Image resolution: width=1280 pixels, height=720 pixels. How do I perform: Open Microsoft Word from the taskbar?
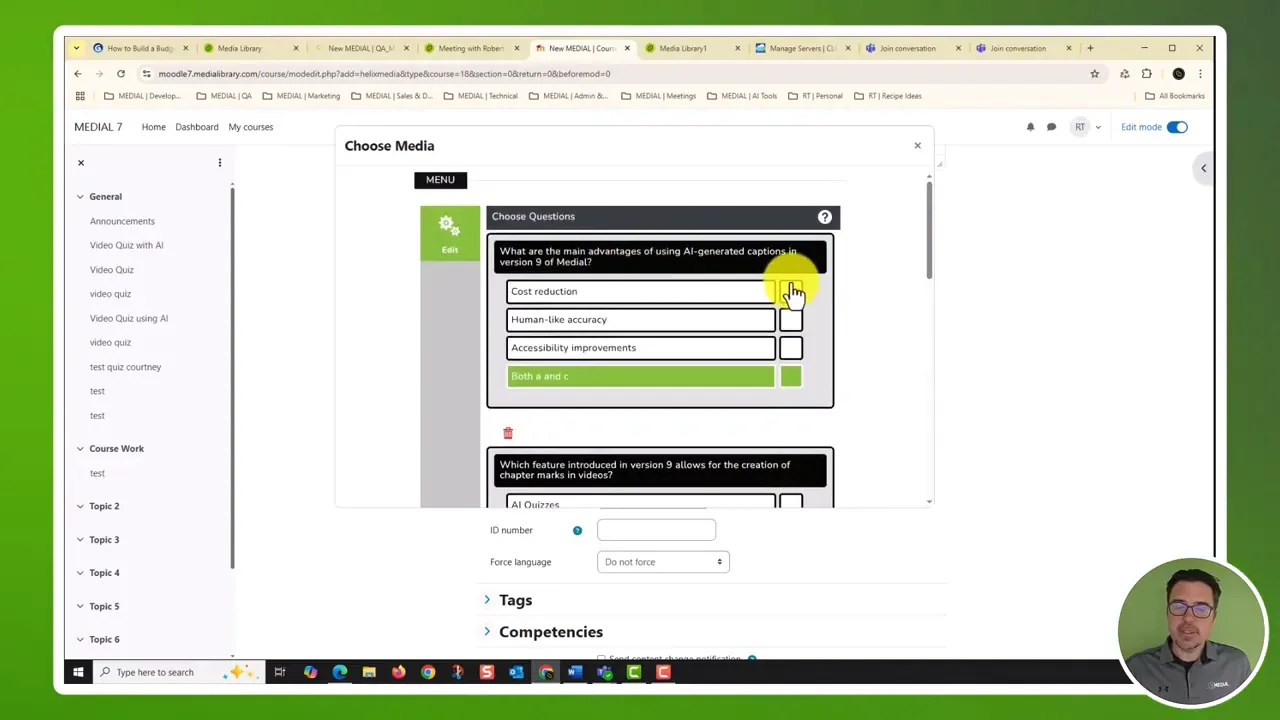(x=575, y=672)
